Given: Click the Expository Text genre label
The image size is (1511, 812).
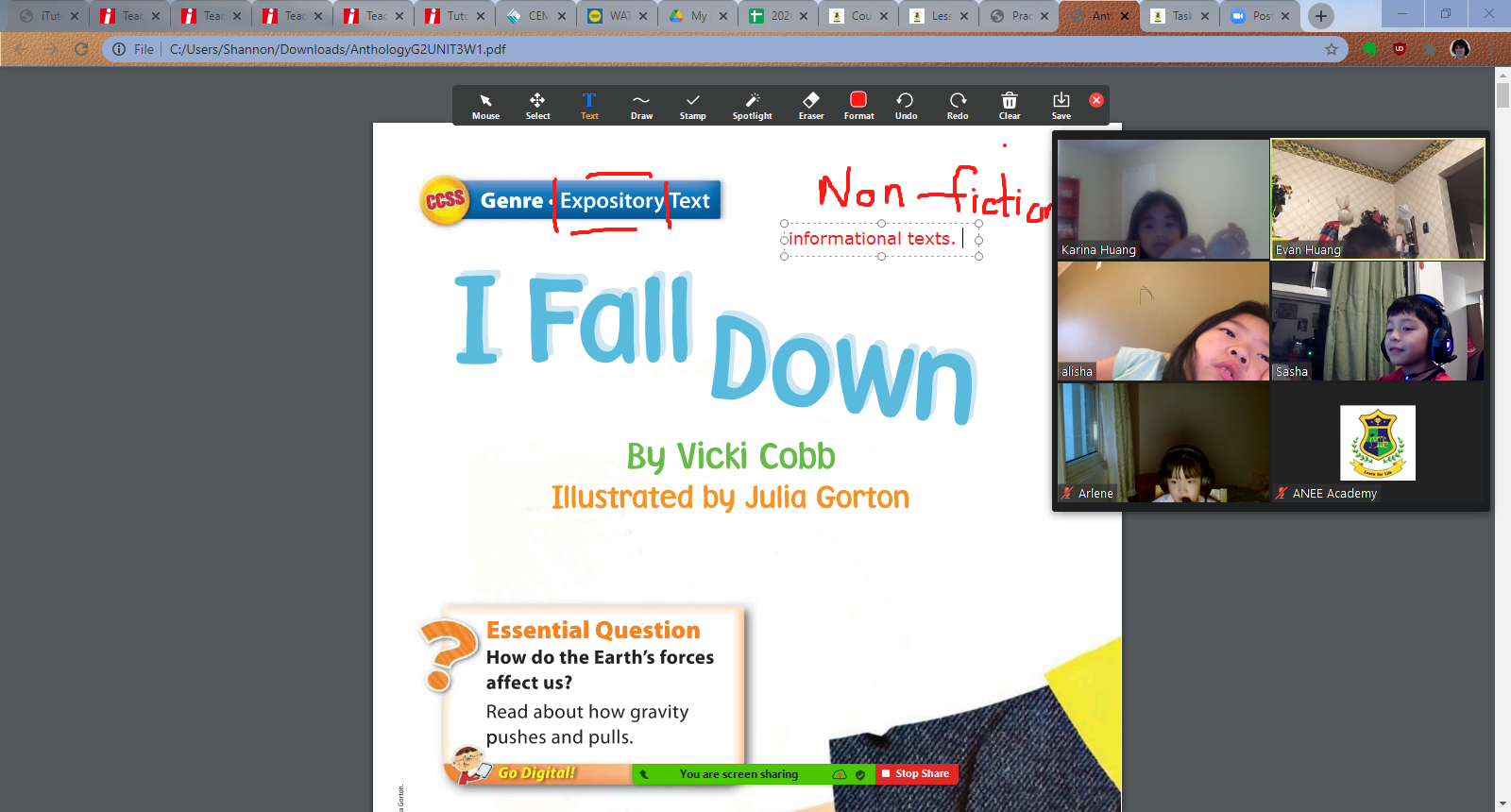Looking at the screenshot, I should coord(635,200).
